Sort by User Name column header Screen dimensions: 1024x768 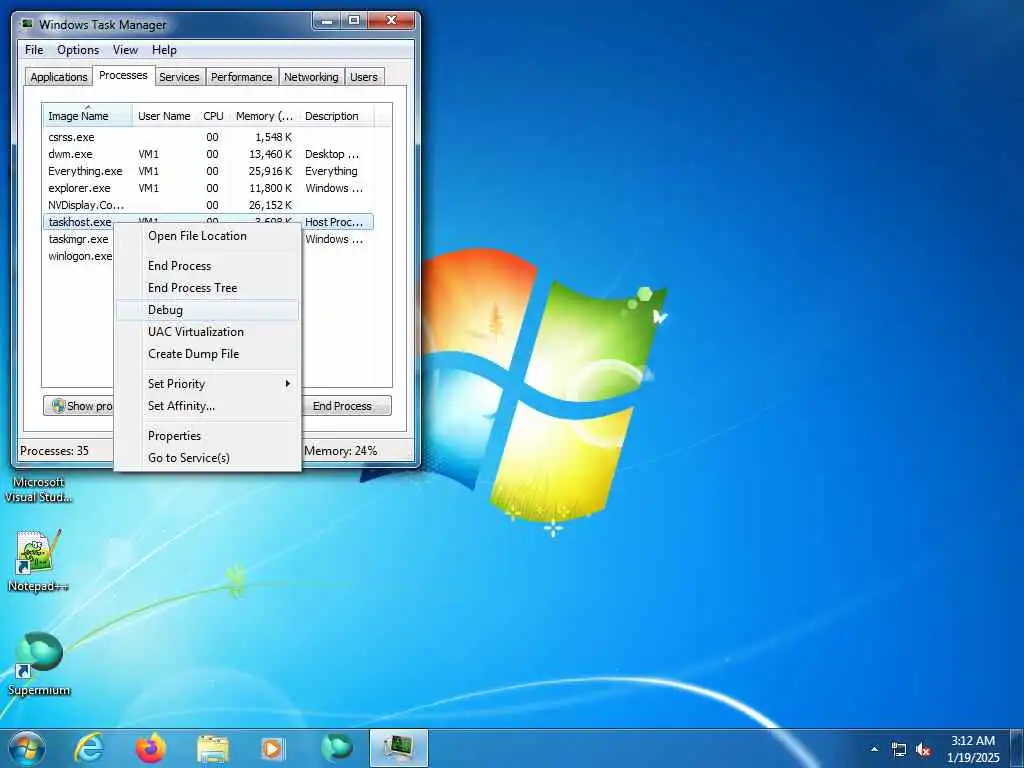tap(165, 116)
